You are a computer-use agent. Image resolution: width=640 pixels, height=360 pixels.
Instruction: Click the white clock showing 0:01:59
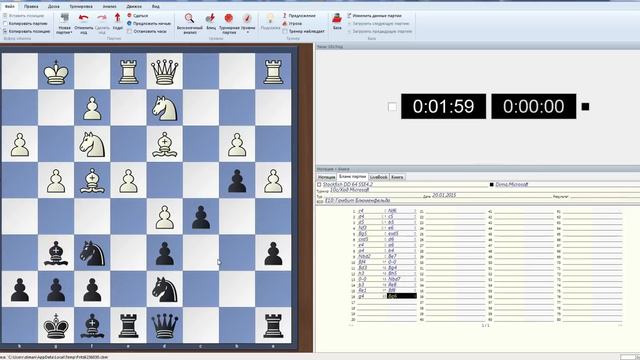[443, 107]
